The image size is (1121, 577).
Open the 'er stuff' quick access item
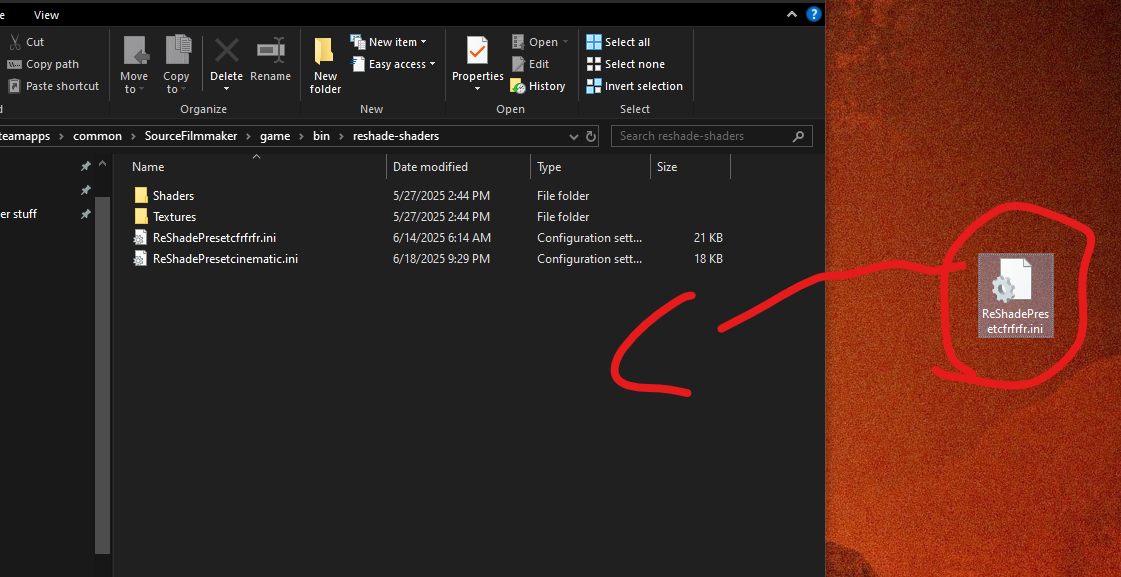tap(19, 214)
